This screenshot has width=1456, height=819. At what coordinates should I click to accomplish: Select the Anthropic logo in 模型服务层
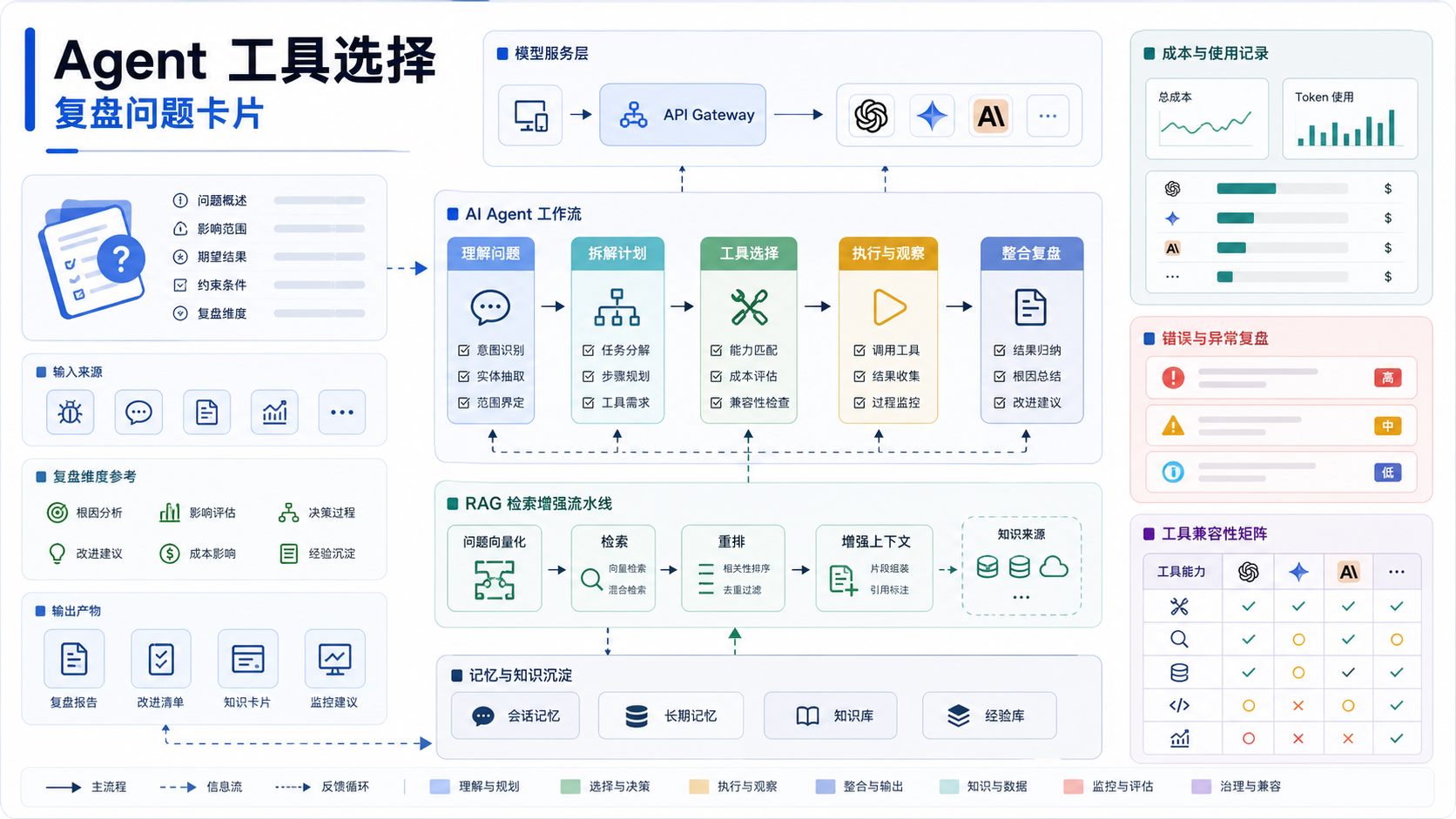click(x=992, y=115)
